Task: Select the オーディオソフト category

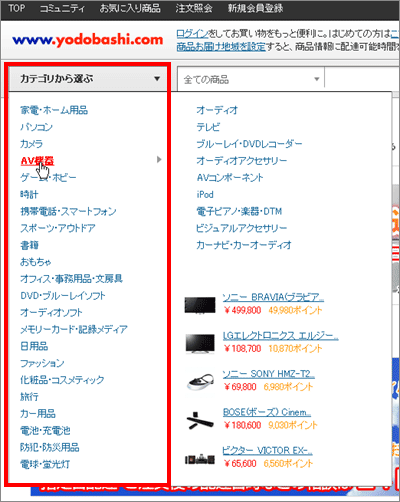Action: pyautogui.click(x=51, y=312)
